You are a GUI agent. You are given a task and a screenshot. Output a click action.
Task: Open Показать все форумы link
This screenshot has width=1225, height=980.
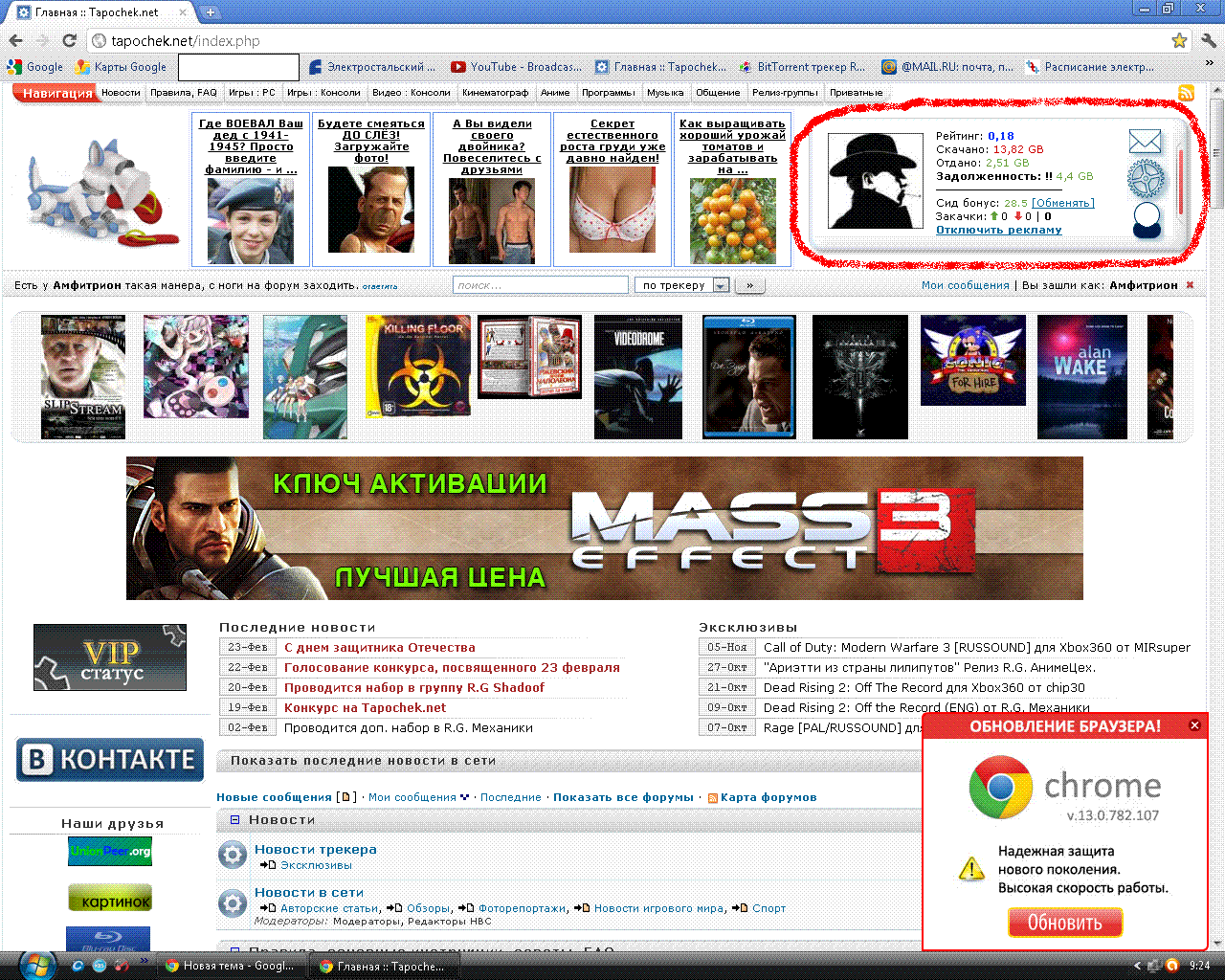click(623, 797)
